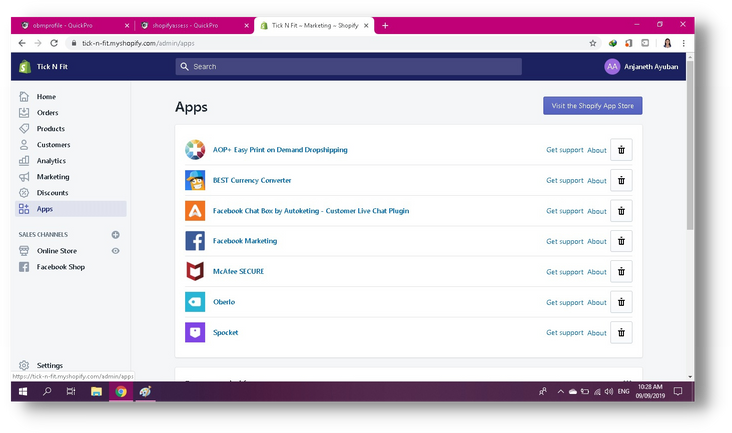Click the Chrome taskbar icon
The image size is (732, 433).
[x=121, y=391]
